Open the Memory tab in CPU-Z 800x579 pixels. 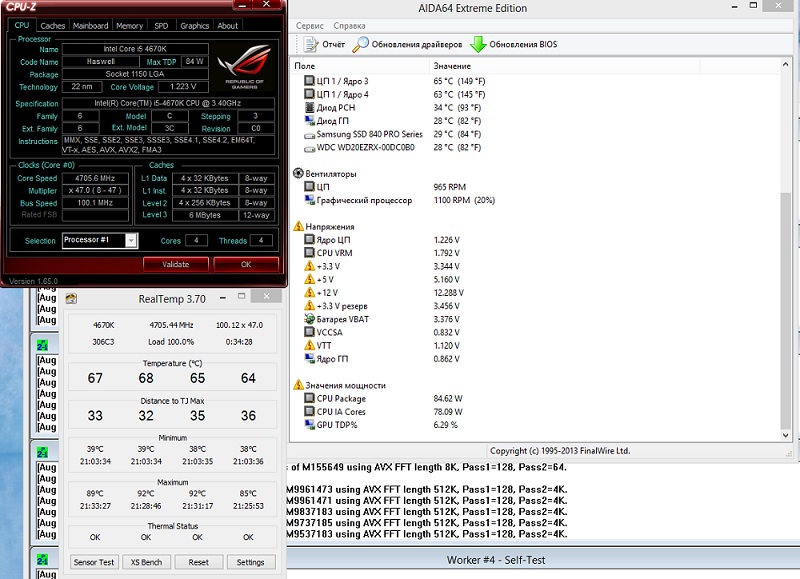[x=129, y=26]
